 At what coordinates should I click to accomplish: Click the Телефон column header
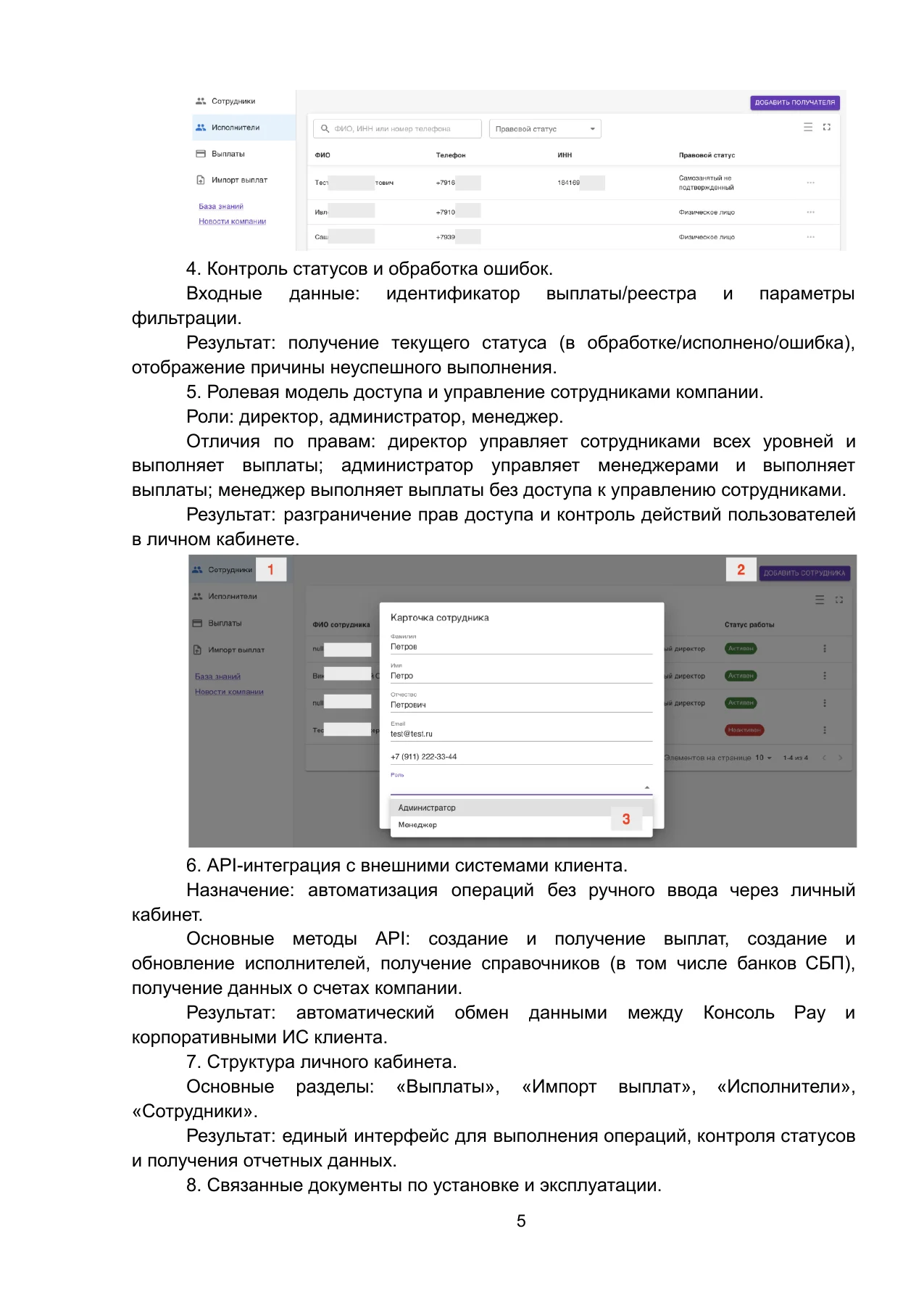pos(451,155)
